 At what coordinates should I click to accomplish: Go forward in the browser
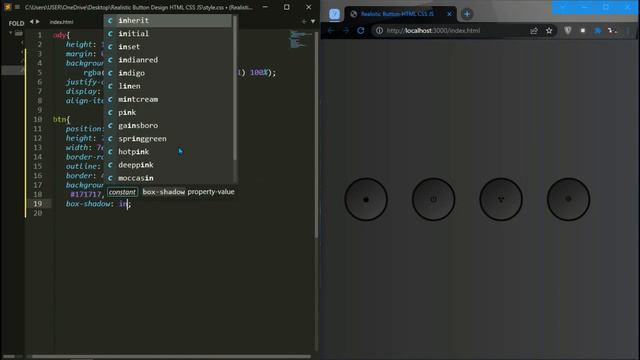click(x=346, y=31)
